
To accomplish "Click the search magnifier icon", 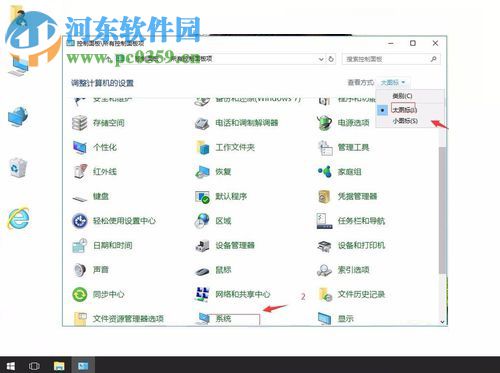I will coord(433,59).
